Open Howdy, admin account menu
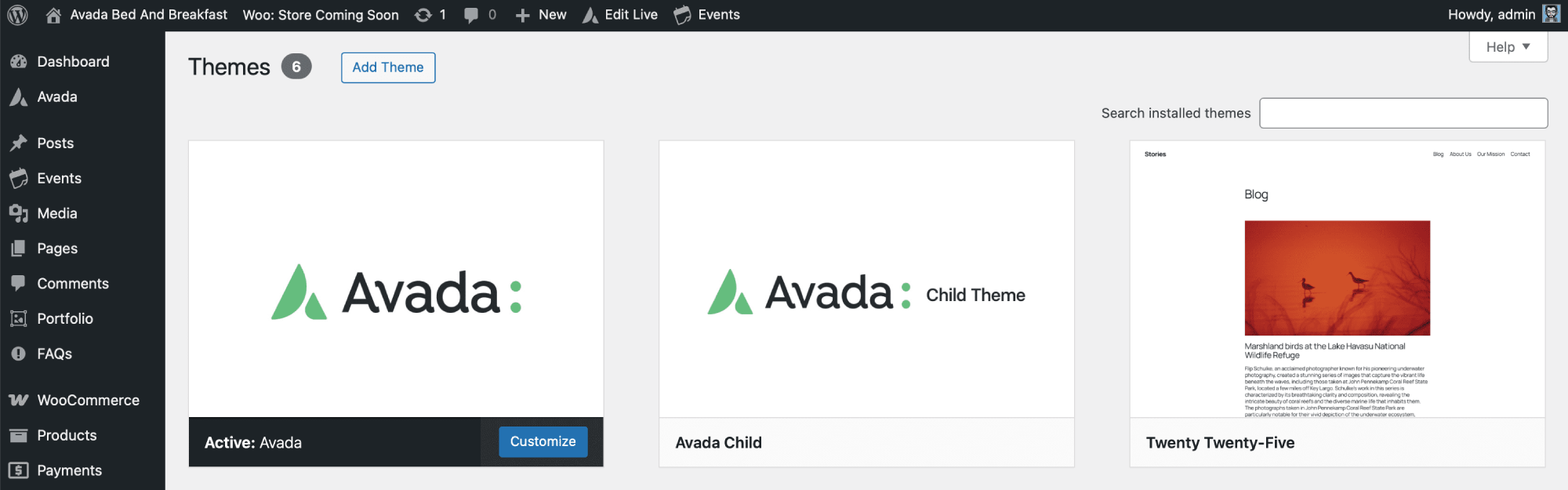The image size is (1568, 490). click(1491, 15)
